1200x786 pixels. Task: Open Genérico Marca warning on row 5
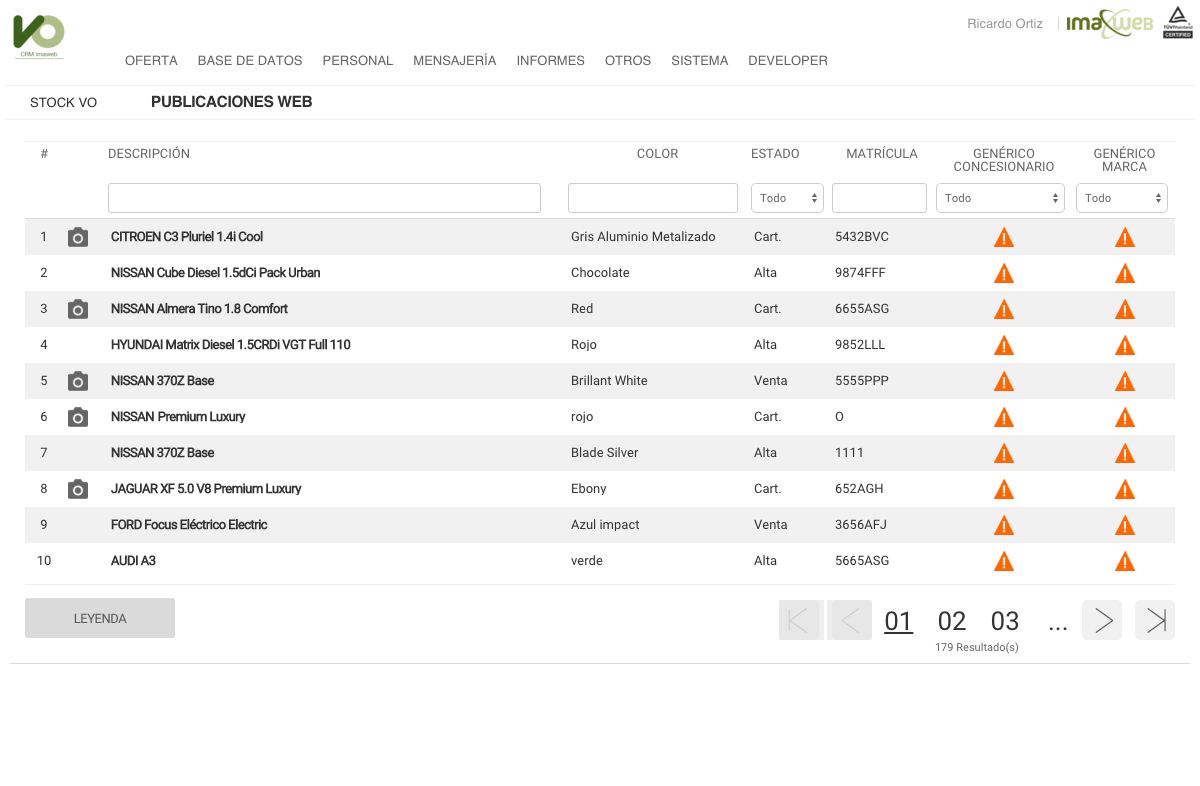coord(1125,381)
